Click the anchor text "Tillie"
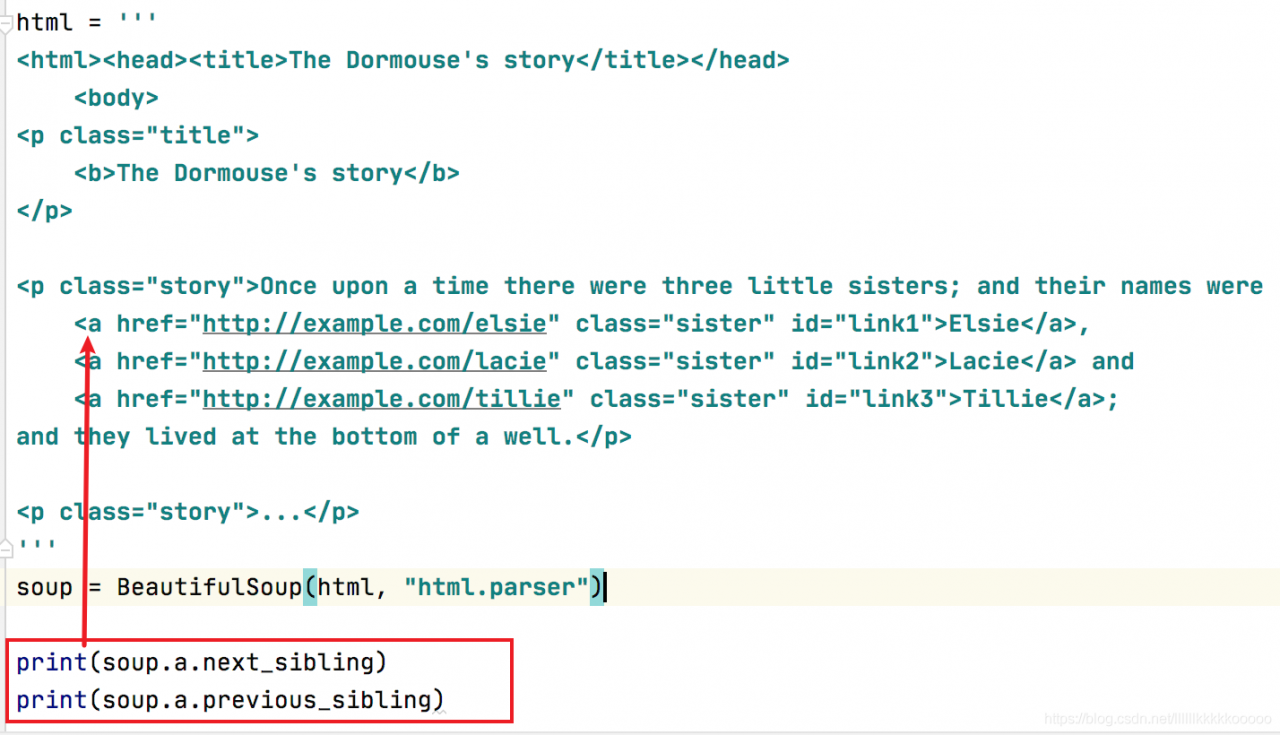The height and width of the screenshot is (735, 1280). pos(1006,399)
